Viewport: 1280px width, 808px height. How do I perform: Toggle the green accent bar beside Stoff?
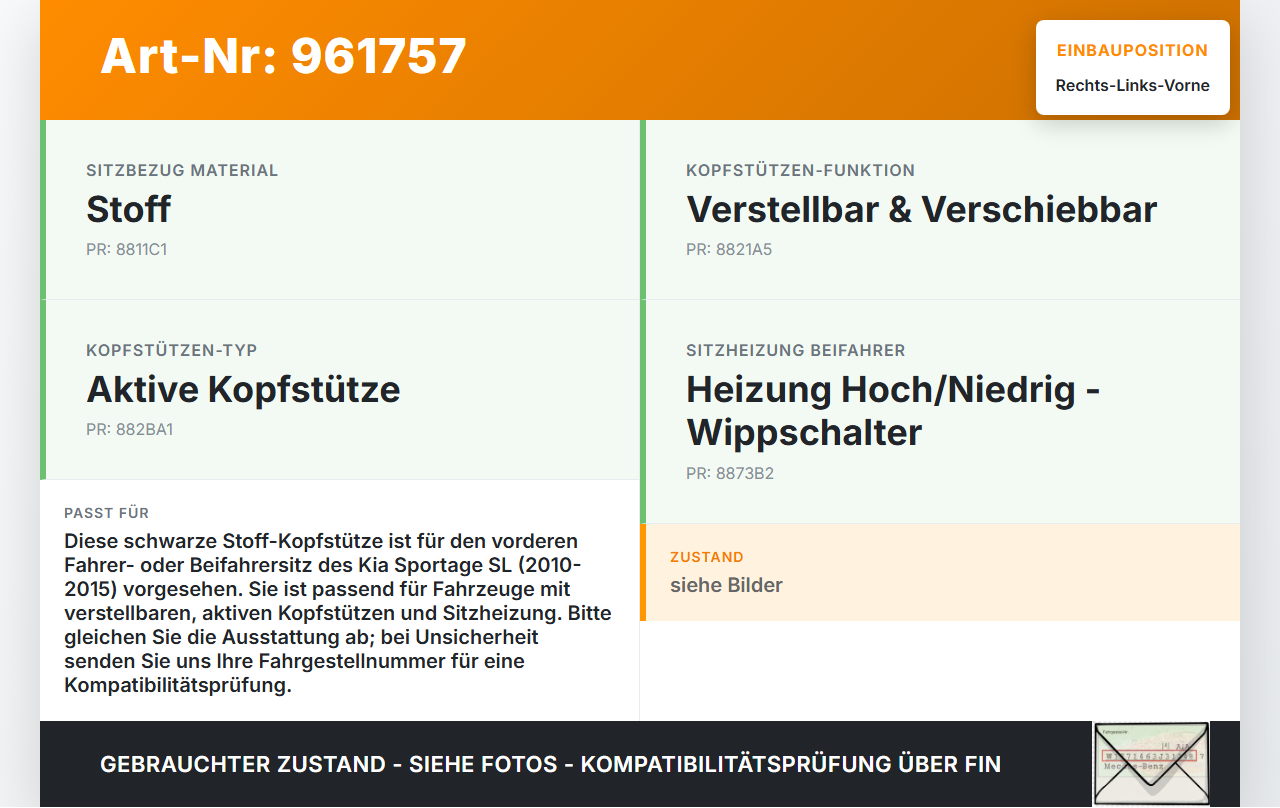pos(42,208)
